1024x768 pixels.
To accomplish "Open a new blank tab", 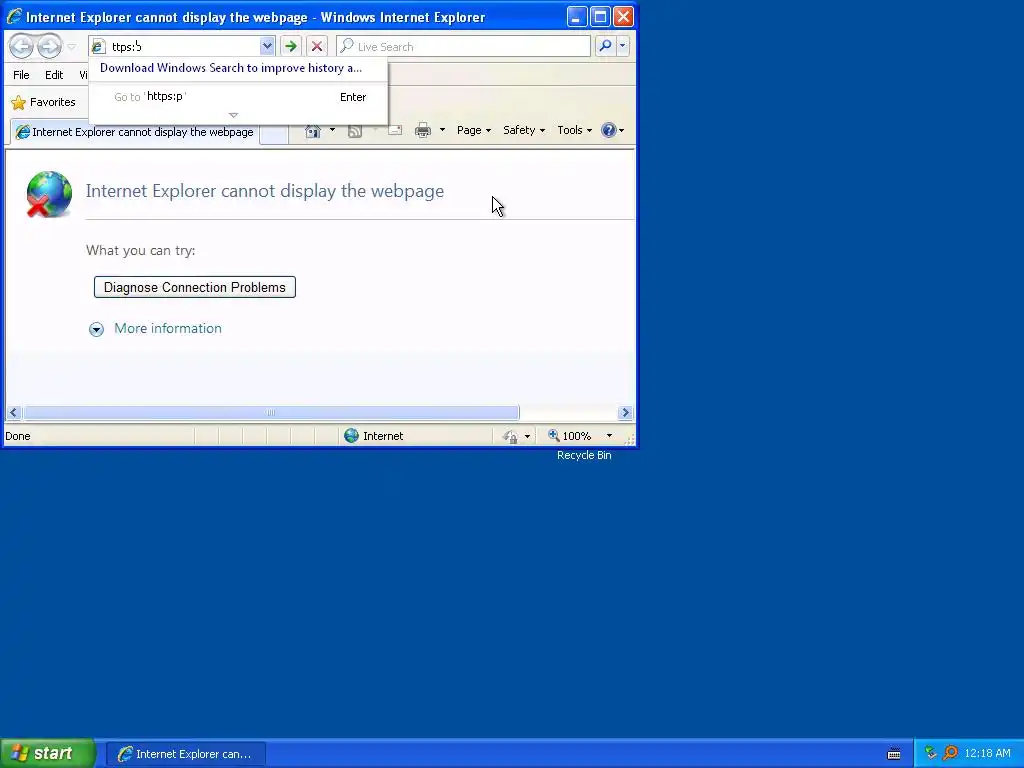I will coord(274,133).
